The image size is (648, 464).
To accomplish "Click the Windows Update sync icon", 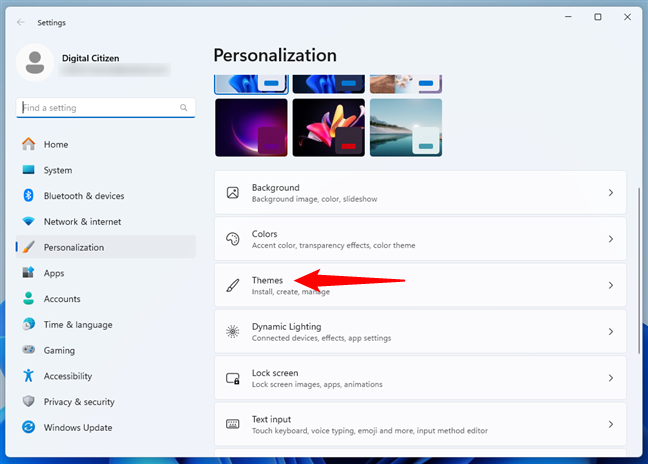I will tap(29, 427).
